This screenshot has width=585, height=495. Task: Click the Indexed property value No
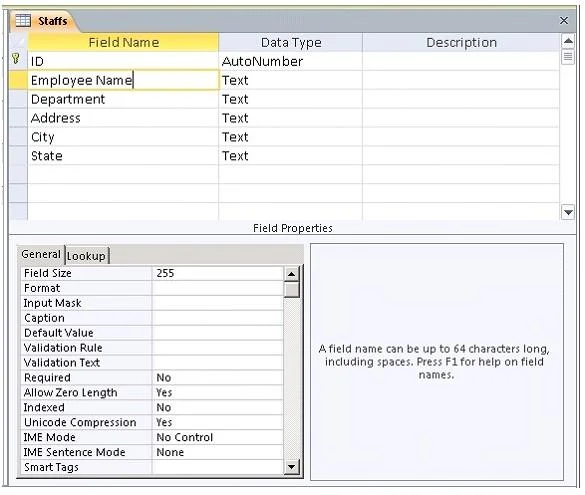click(218, 407)
